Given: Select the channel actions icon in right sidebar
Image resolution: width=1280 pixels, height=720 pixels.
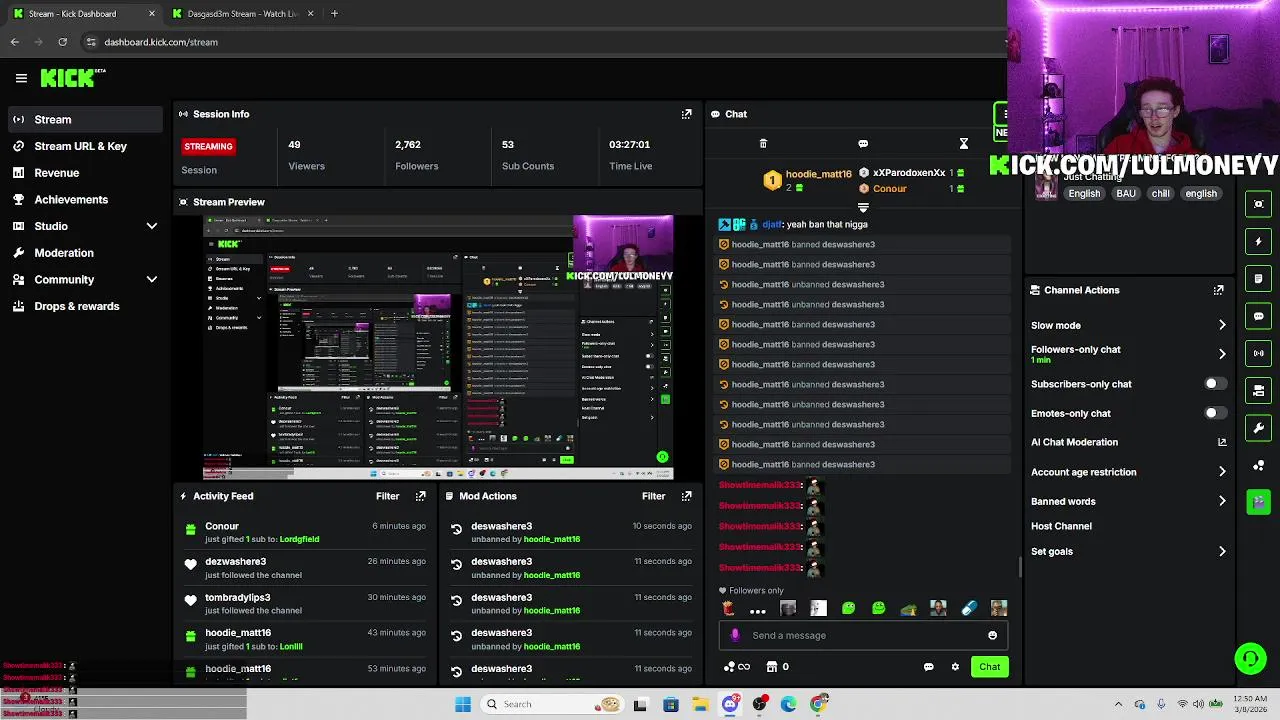Looking at the screenshot, I should [x=1258, y=390].
